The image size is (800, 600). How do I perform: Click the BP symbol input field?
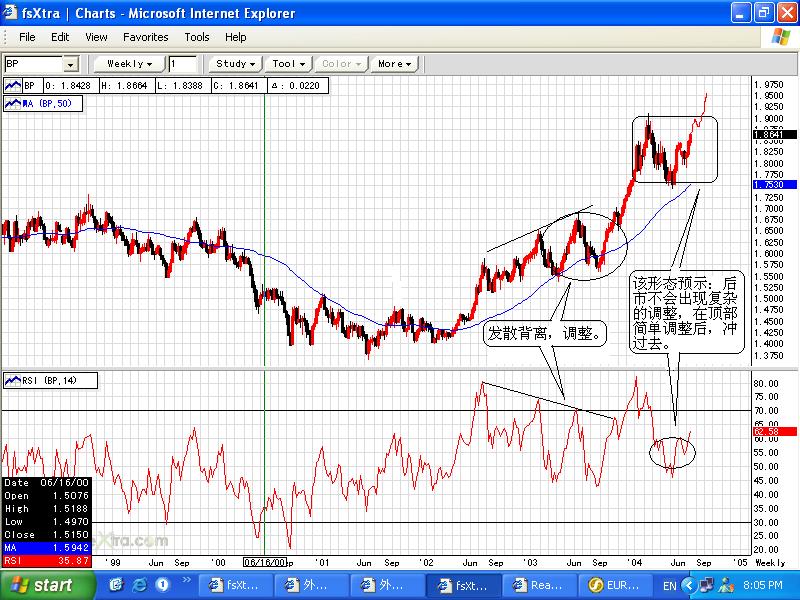tap(34, 64)
